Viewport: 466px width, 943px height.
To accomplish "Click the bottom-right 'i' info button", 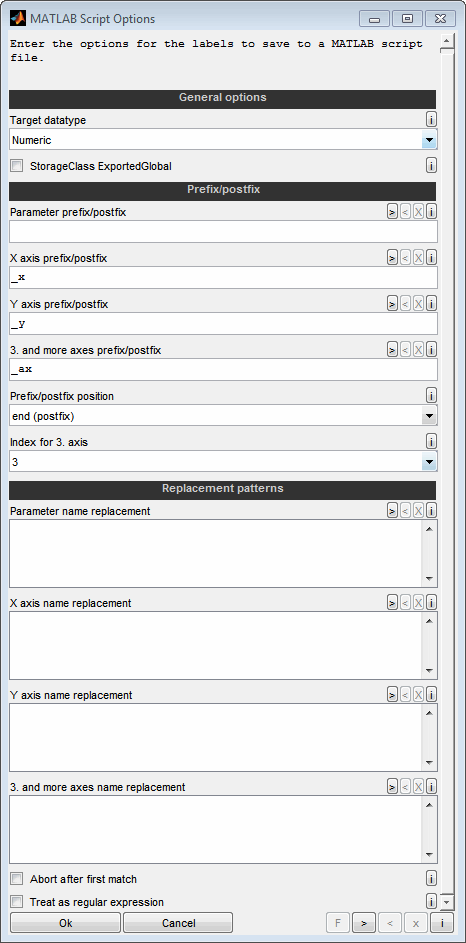I will [442, 923].
